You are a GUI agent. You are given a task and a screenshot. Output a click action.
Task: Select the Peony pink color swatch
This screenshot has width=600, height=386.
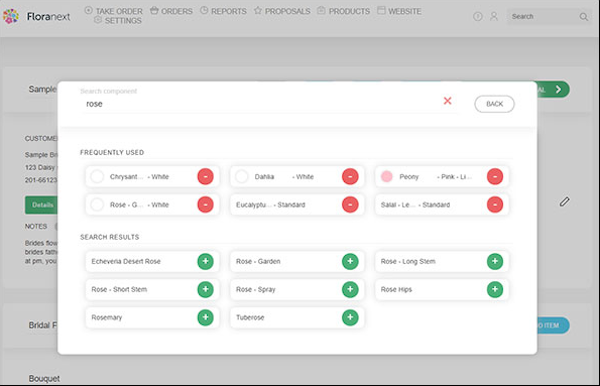(x=386, y=177)
